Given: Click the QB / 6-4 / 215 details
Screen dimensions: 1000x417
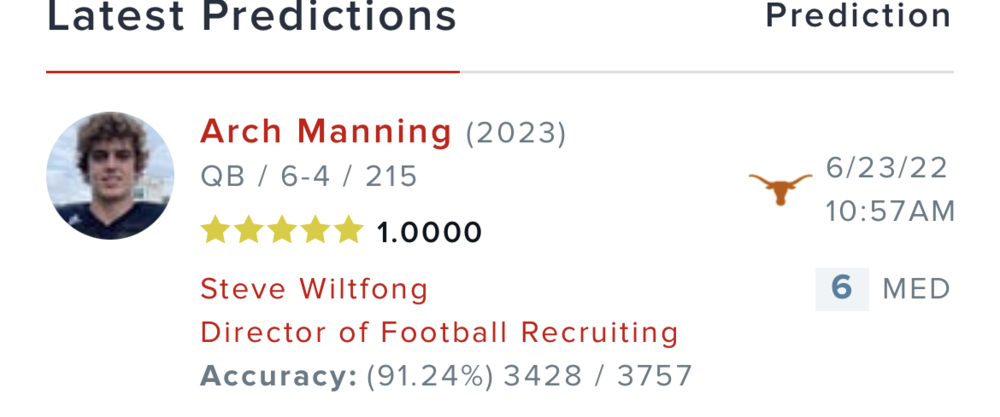Looking at the screenshot, I should tap(309, 177).
